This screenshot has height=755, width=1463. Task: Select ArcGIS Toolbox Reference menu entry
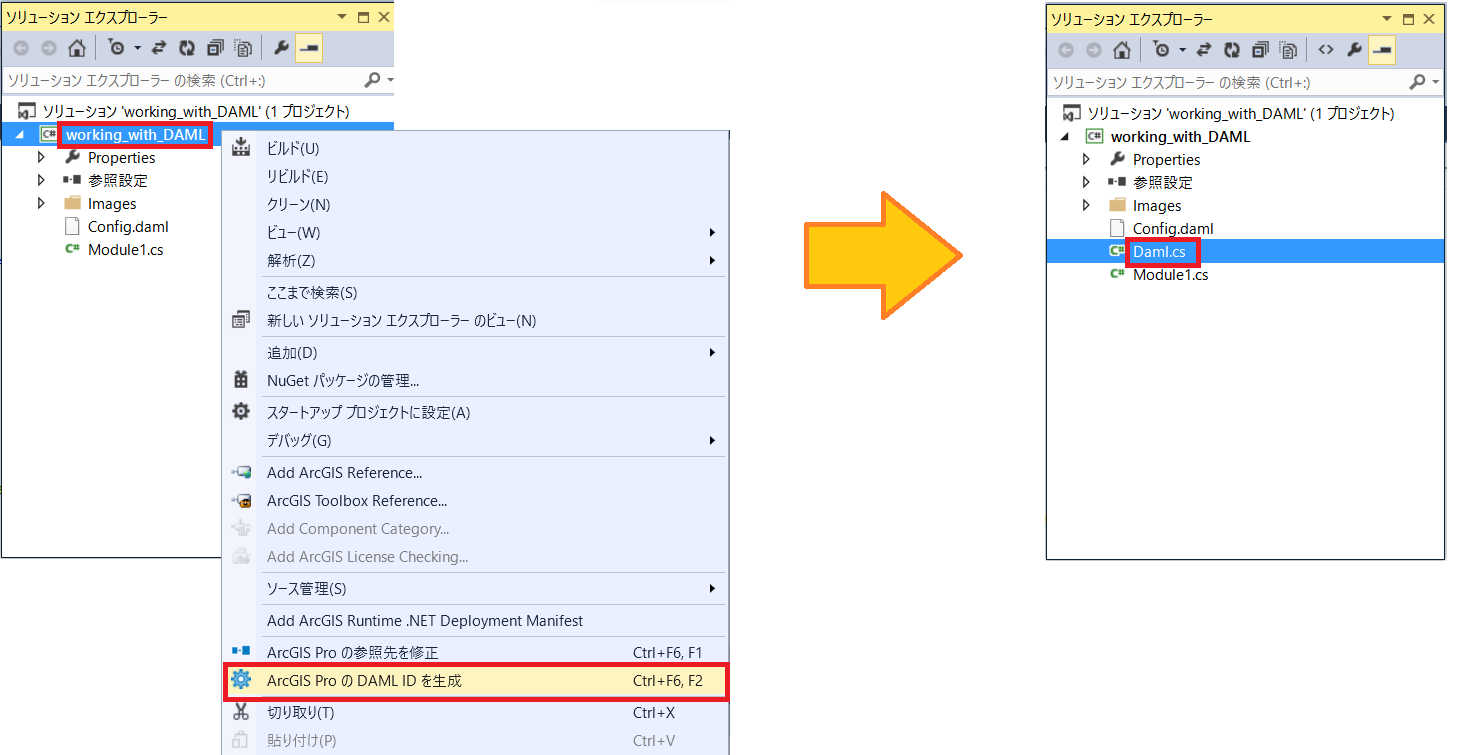coord(475,500)
